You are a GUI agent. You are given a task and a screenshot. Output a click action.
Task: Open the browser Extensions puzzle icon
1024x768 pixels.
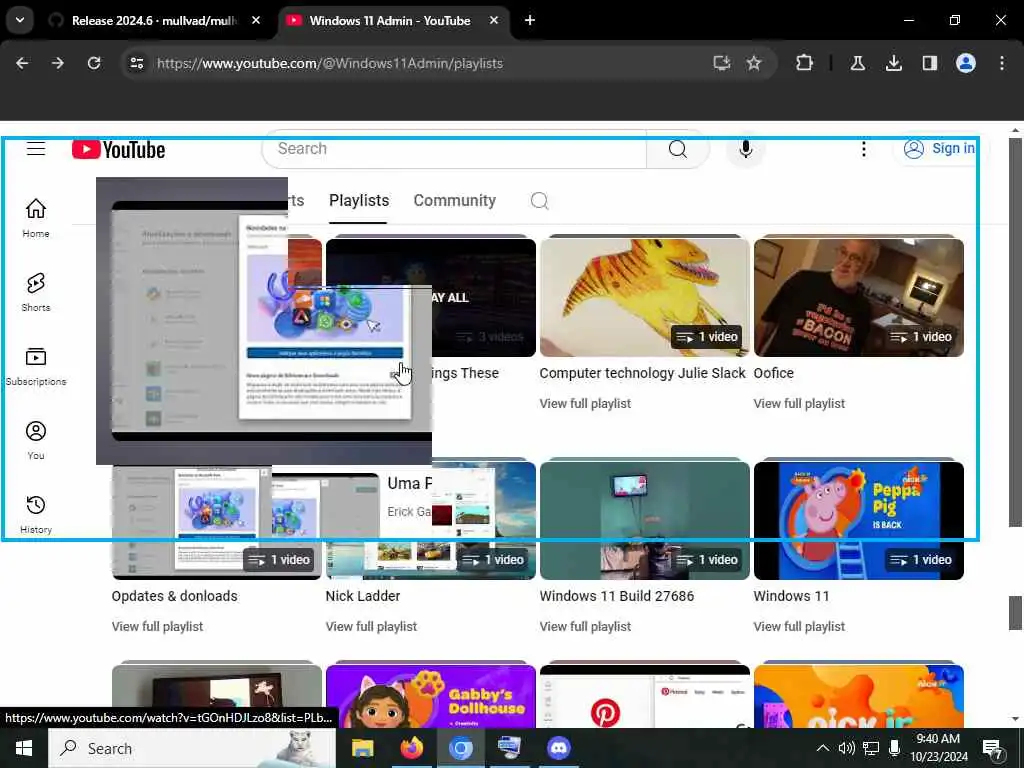[x=805, y=63]
